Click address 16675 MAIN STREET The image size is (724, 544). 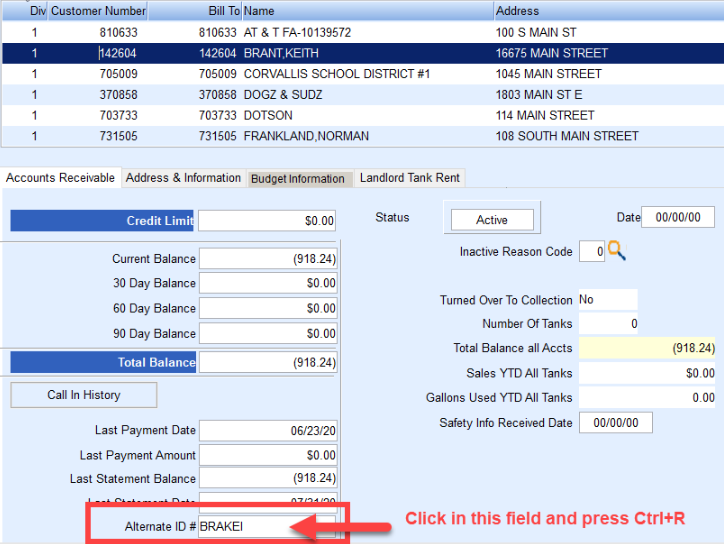pyautogui.click(x=552, y=53)
